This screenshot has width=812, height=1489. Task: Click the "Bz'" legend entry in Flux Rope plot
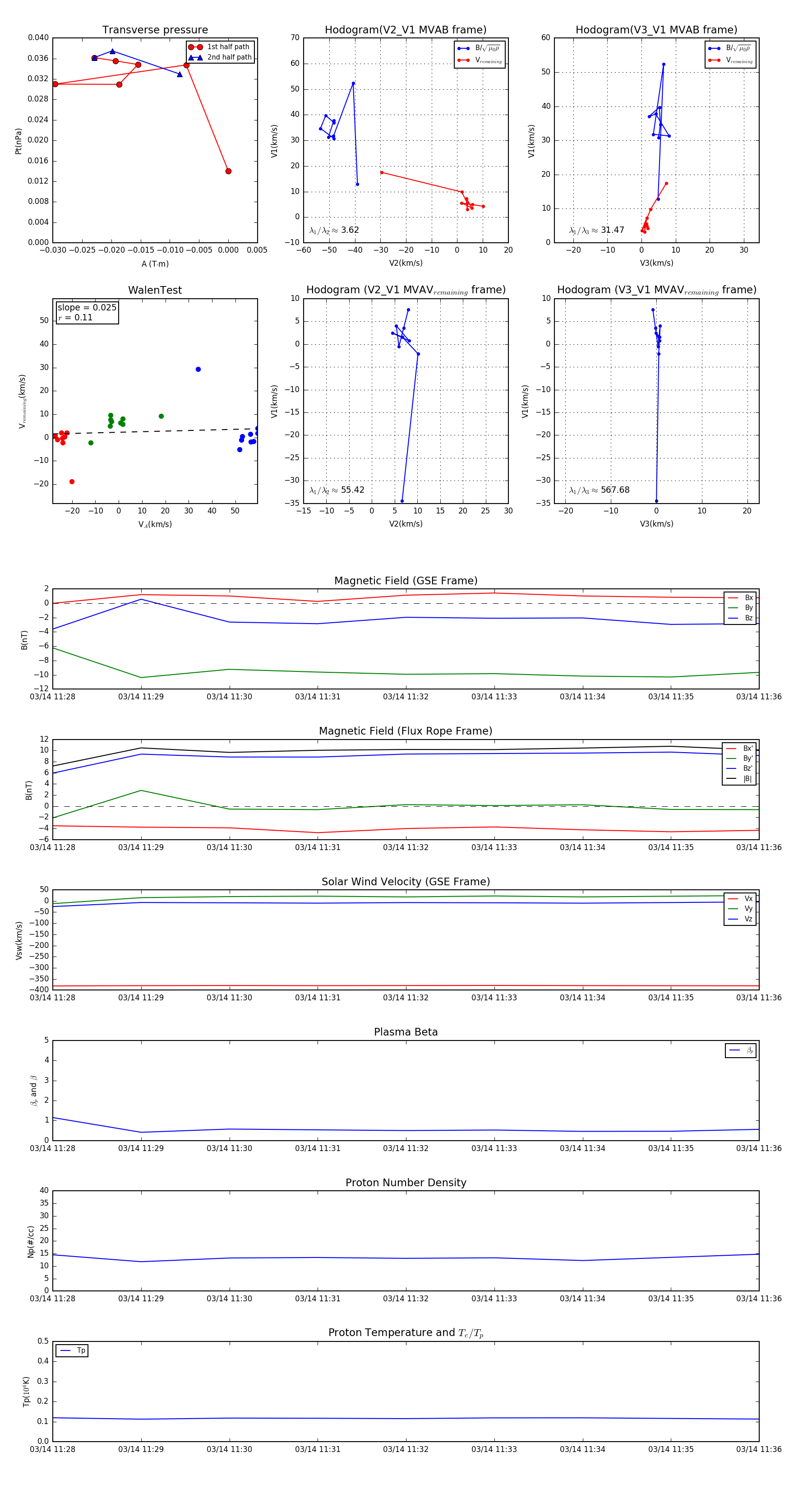click(740, 769)
